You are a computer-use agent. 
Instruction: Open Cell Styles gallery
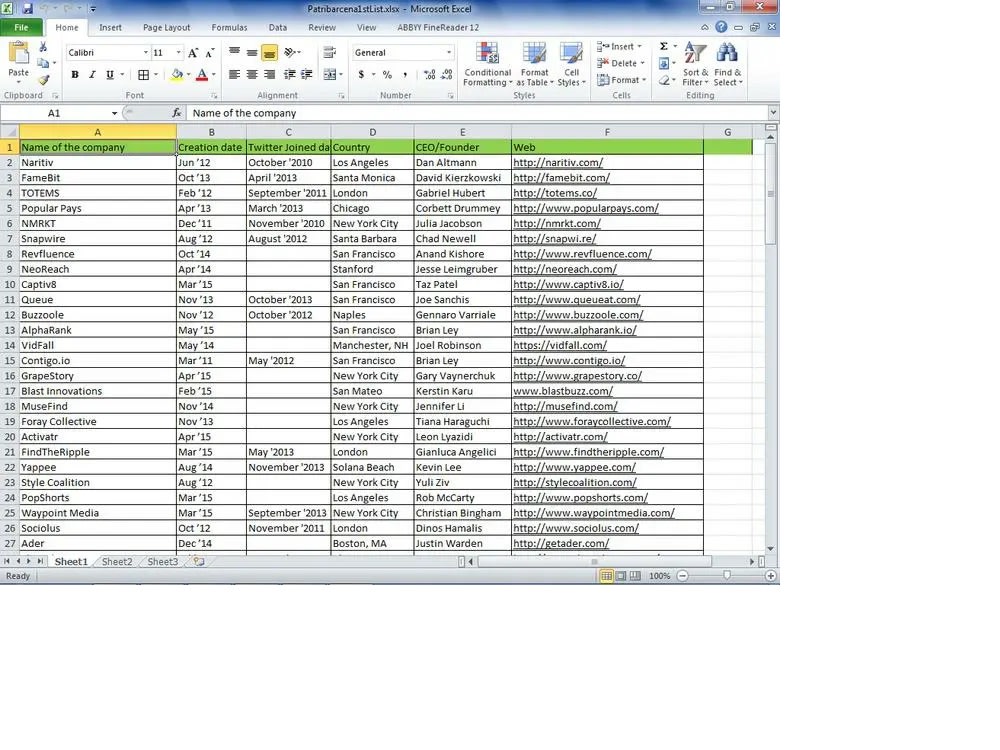571,64
